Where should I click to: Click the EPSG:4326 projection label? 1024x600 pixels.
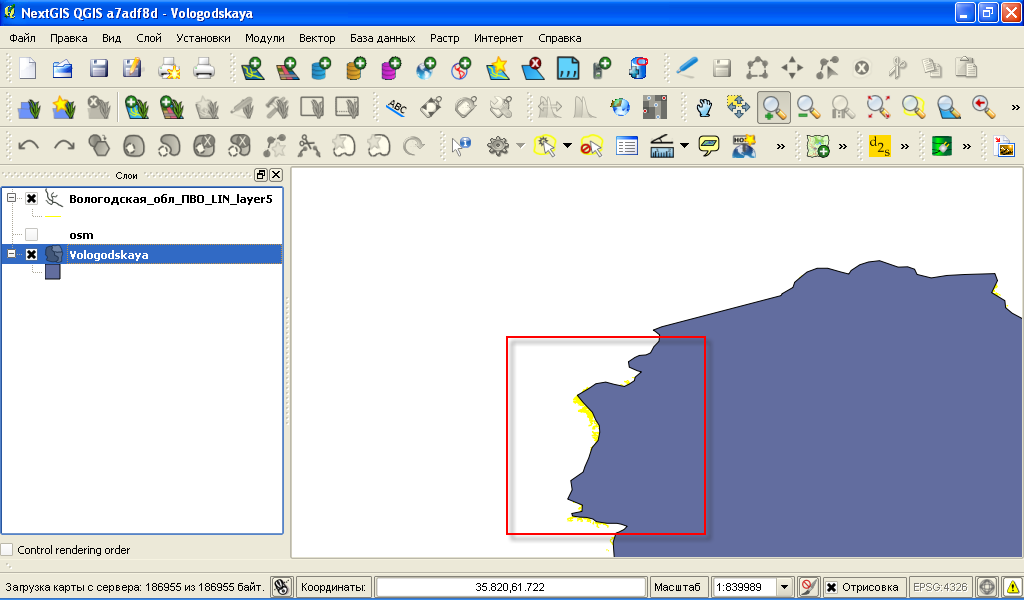tap(940, 587)
